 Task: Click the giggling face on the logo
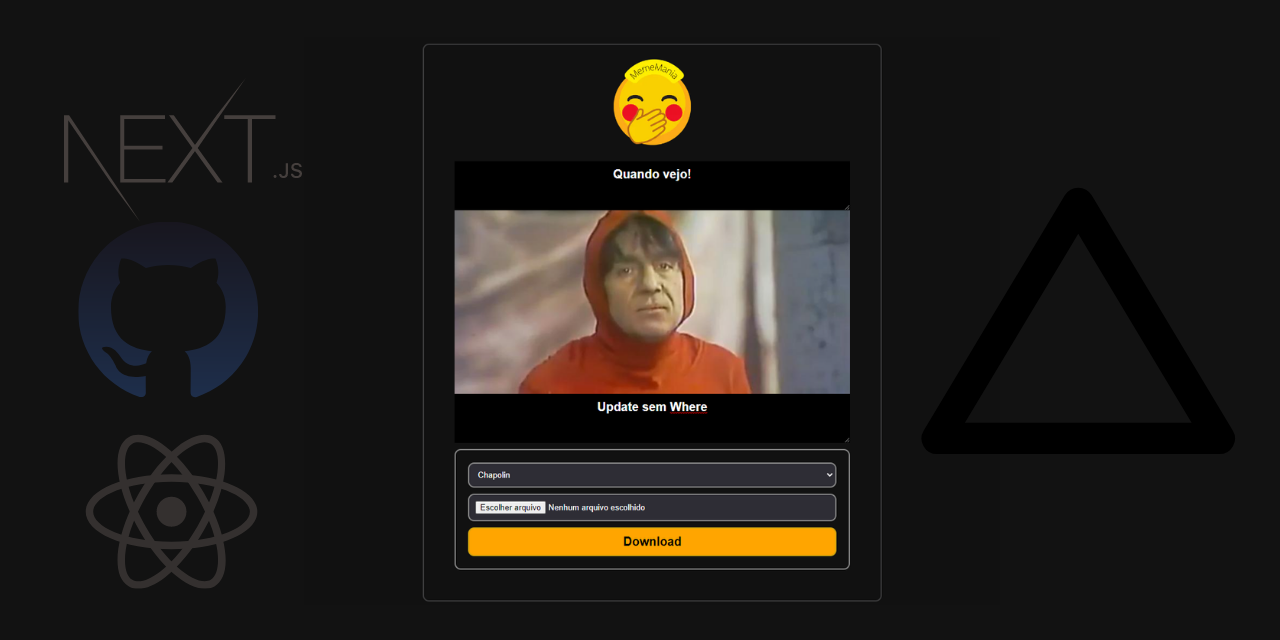pyautogui.click(x=652, y=110)
